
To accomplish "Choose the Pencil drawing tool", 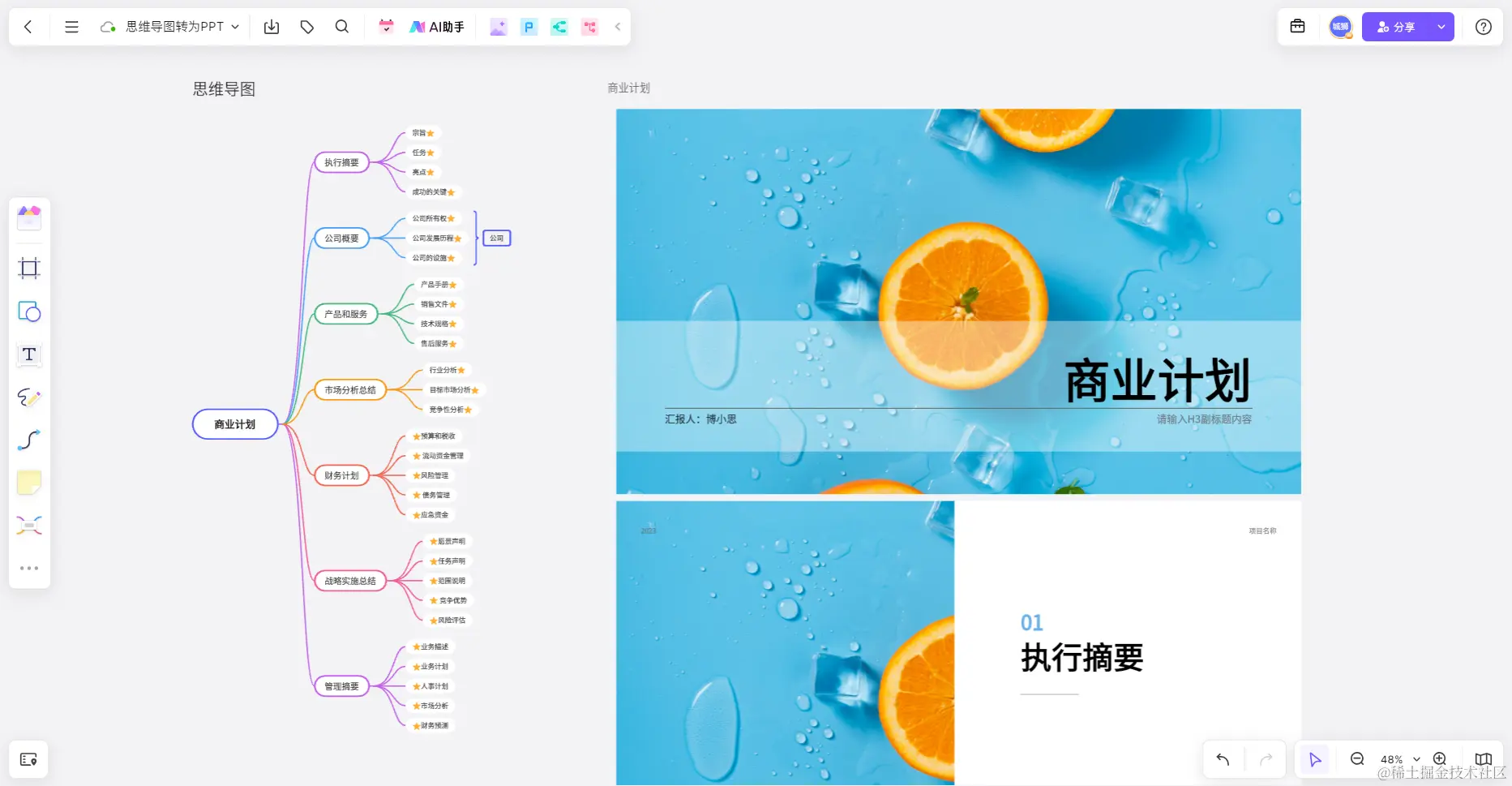I will (x=29, y=397).
